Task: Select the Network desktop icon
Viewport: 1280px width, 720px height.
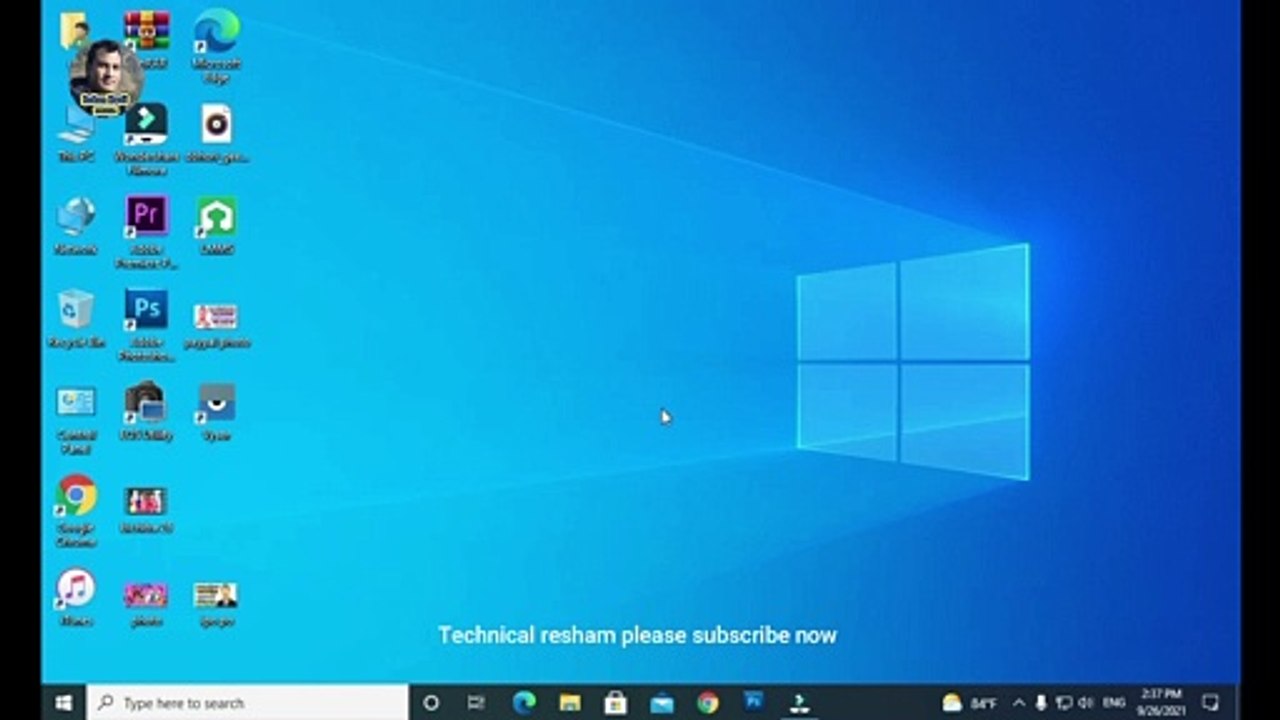Action: click(76, 226)
